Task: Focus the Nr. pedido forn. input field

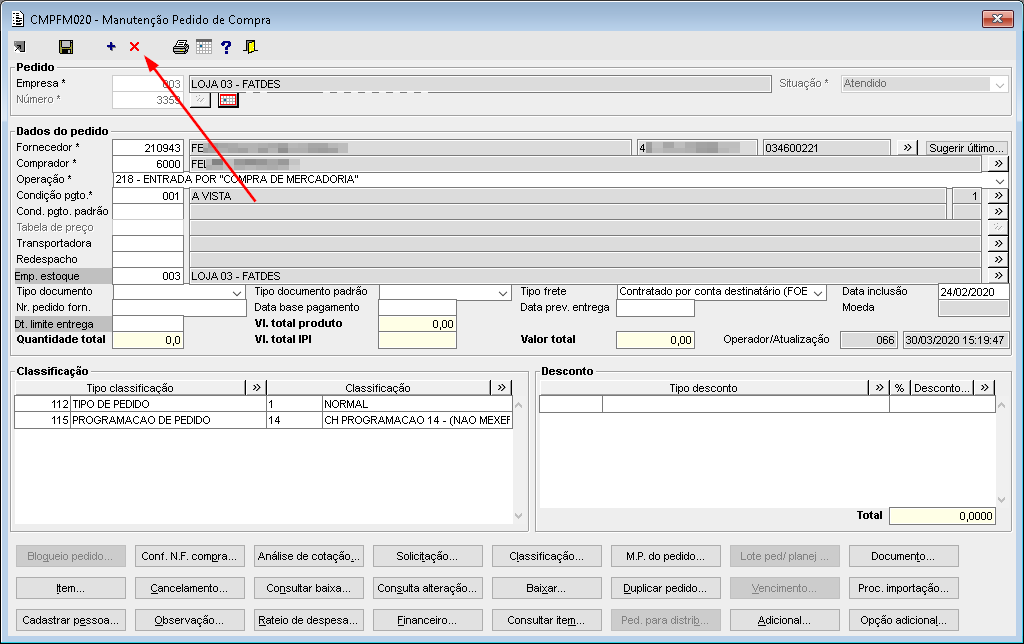Action: (179, 308)
